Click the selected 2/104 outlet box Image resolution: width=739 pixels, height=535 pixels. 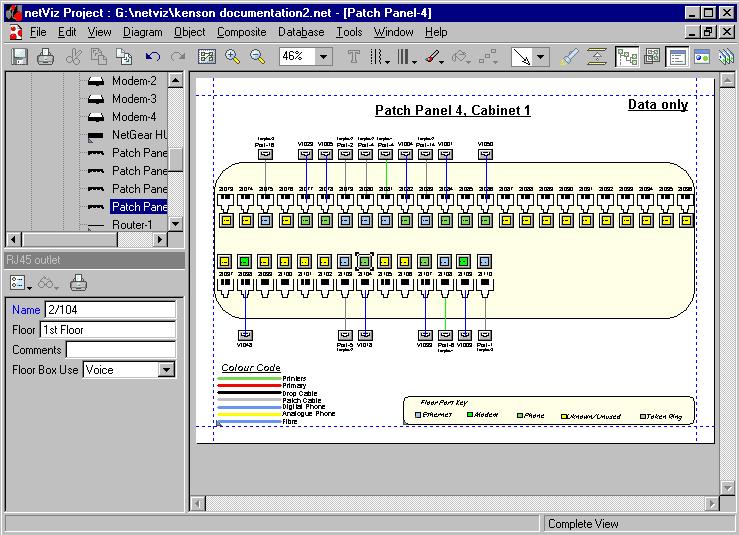click(364, 261)
